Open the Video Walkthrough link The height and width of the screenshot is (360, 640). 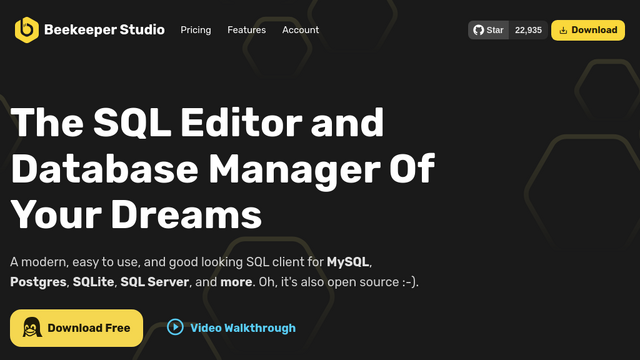point(231,327)
